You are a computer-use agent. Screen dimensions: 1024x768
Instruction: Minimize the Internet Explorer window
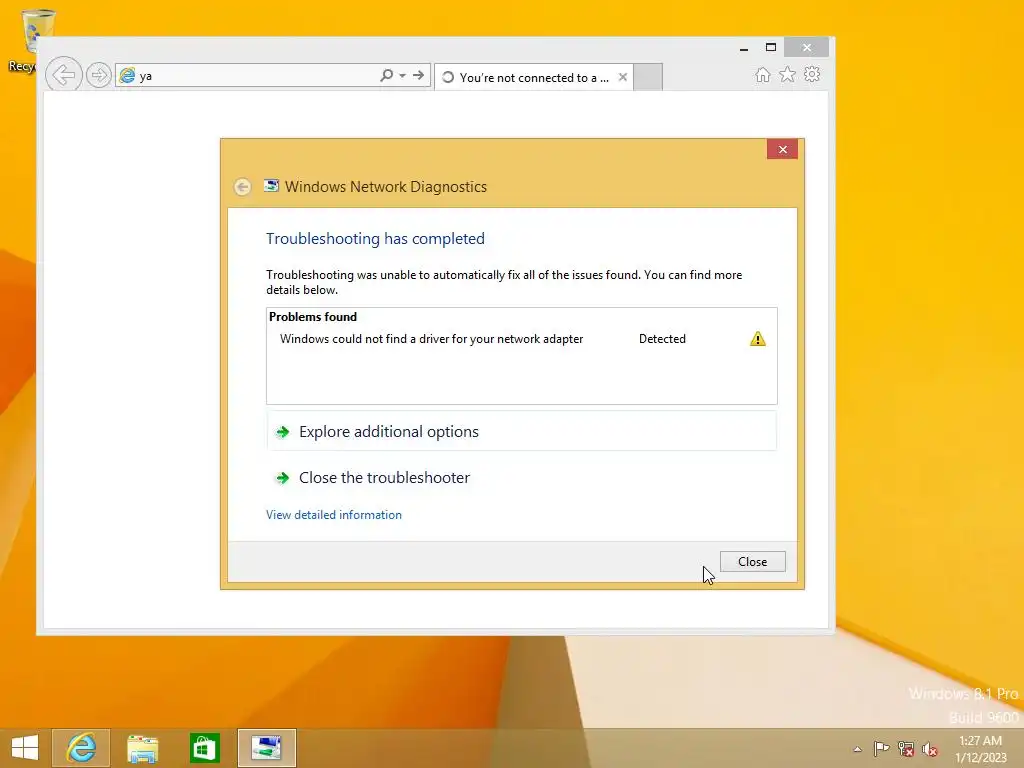click(x=744, y=48)
